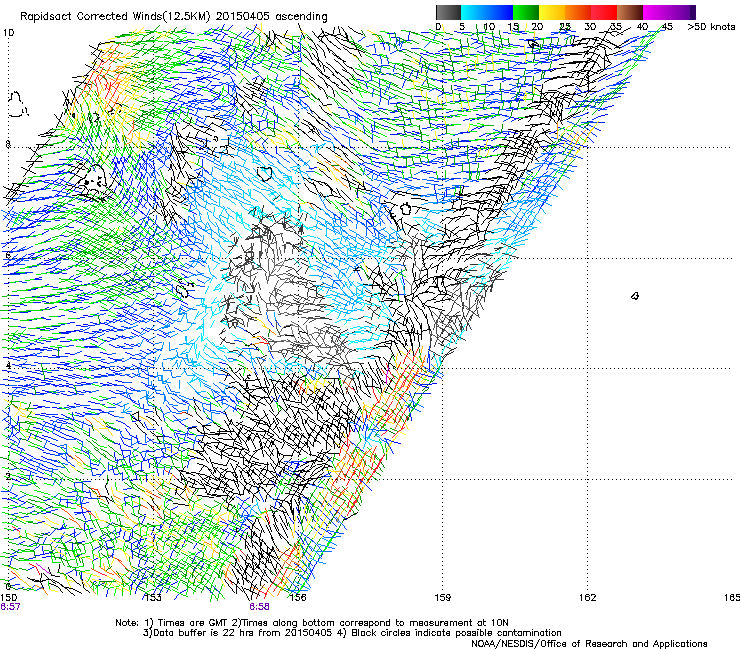740x650 pixels.
Task: Click the latitude label '4' on left axis
Action: point(8,365)
